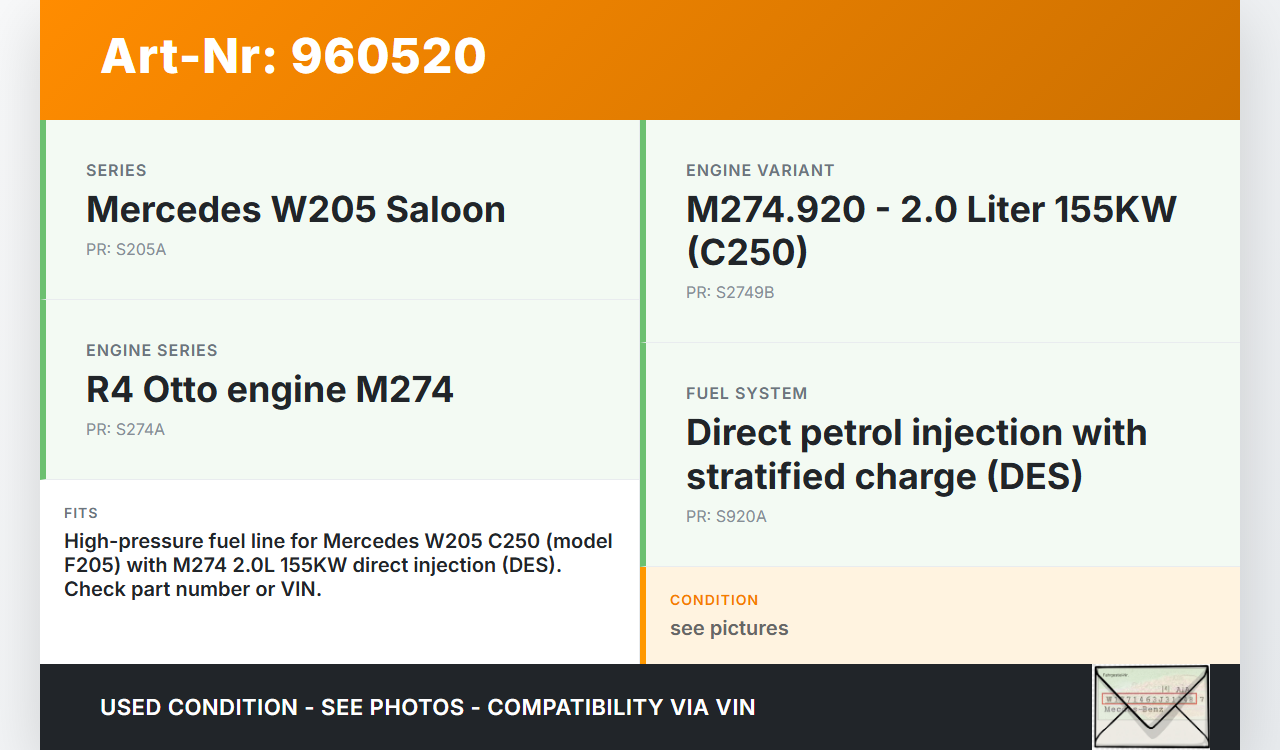Click the USED CONDITION footer banner text
This screenshot has height=750, width=1280.
[x=427, y=708]
